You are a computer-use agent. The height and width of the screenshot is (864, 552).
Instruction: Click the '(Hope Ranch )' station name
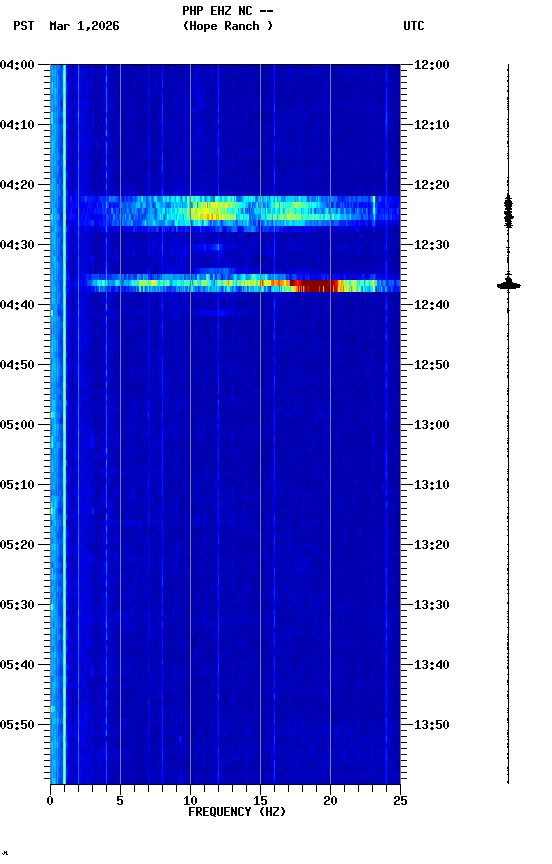pyautogui.click(x=228, y=26)
